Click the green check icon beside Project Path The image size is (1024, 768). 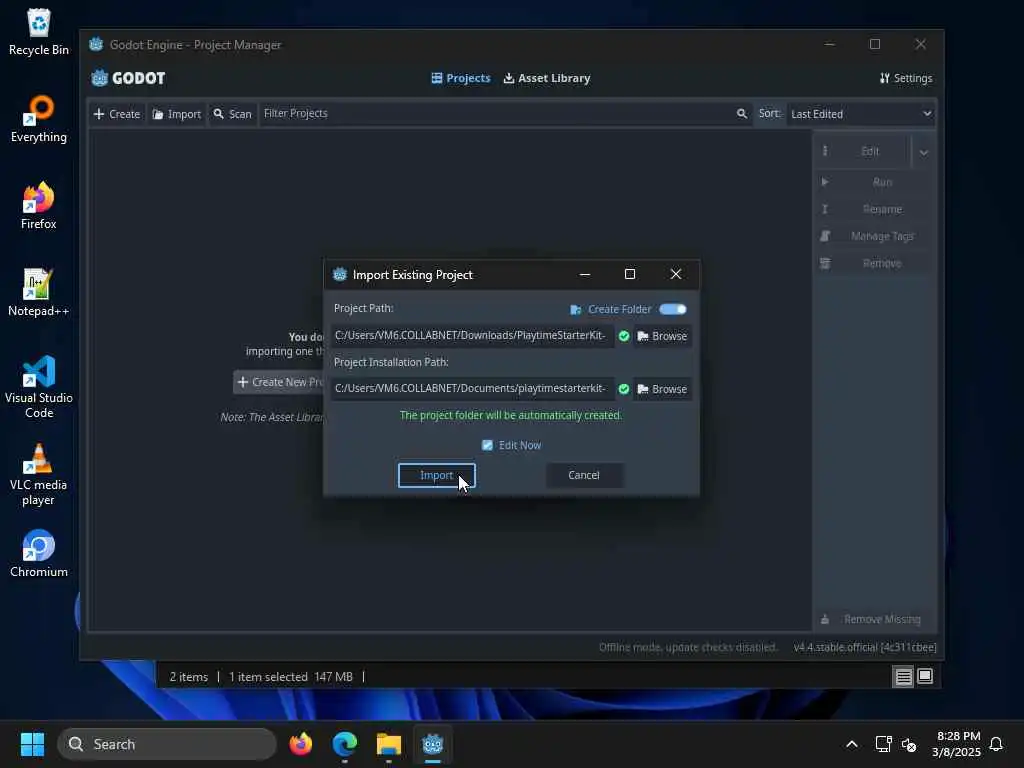pos(624,336)
